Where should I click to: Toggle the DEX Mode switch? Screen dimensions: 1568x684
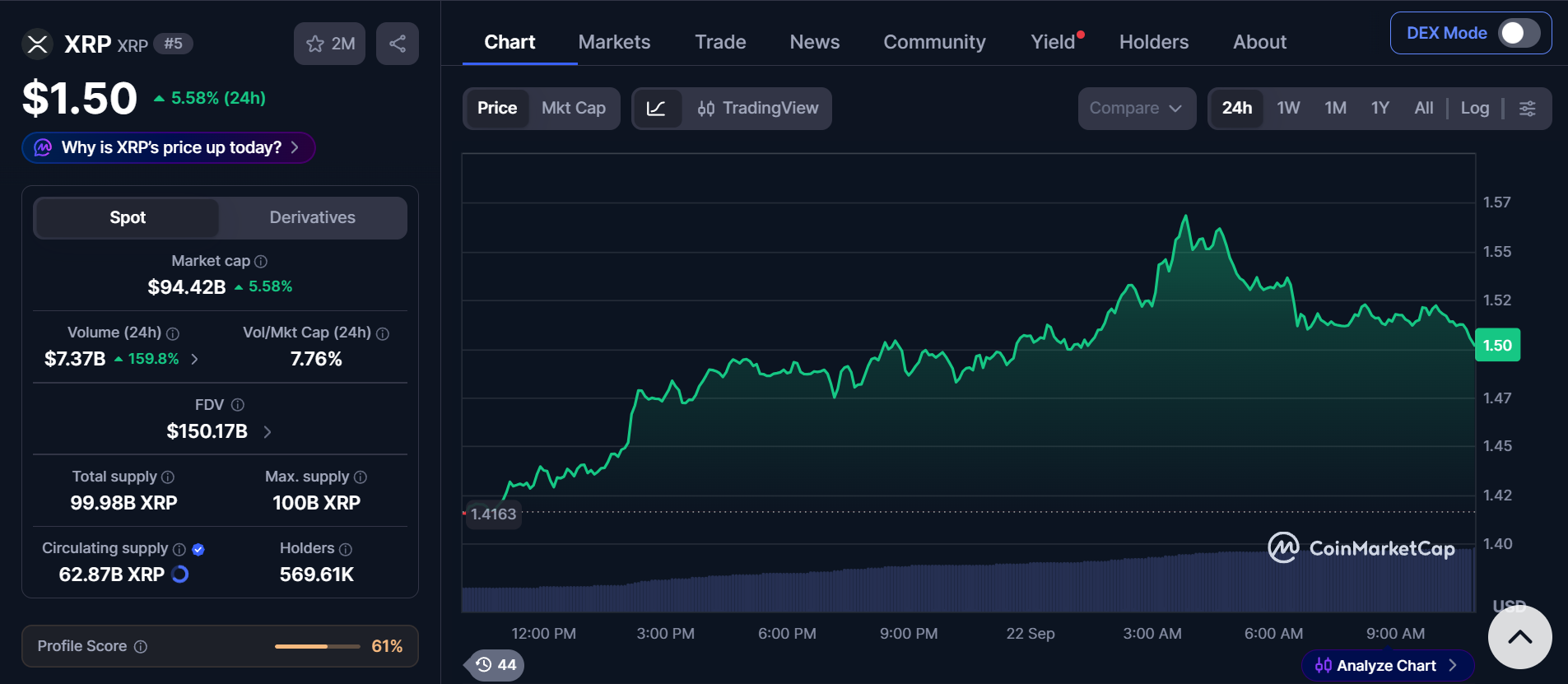(1519, 33)
